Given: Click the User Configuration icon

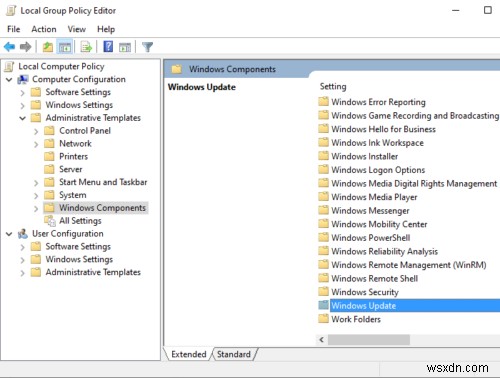Looking at the screenshot, I should click(x=23, y=234).
